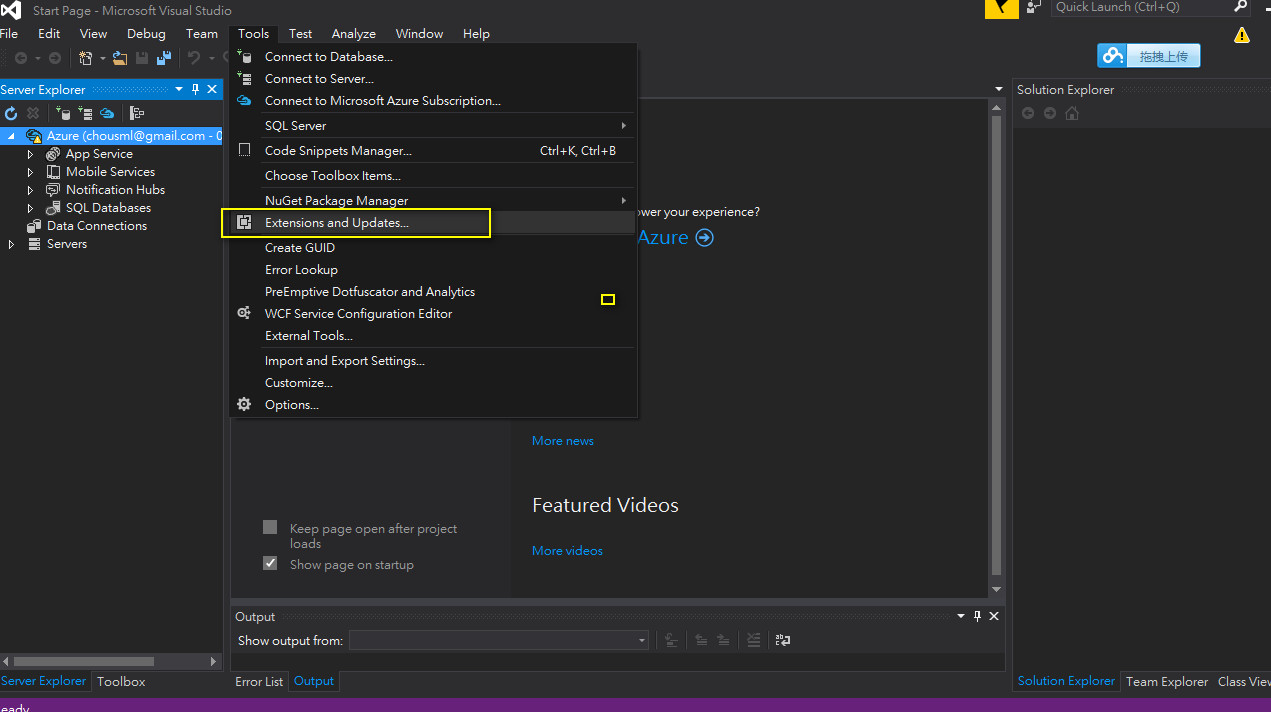Refresh the Server Explorer tree
Image resolution: width=1271 pixels, height=712 pixels.
[11, 113]
